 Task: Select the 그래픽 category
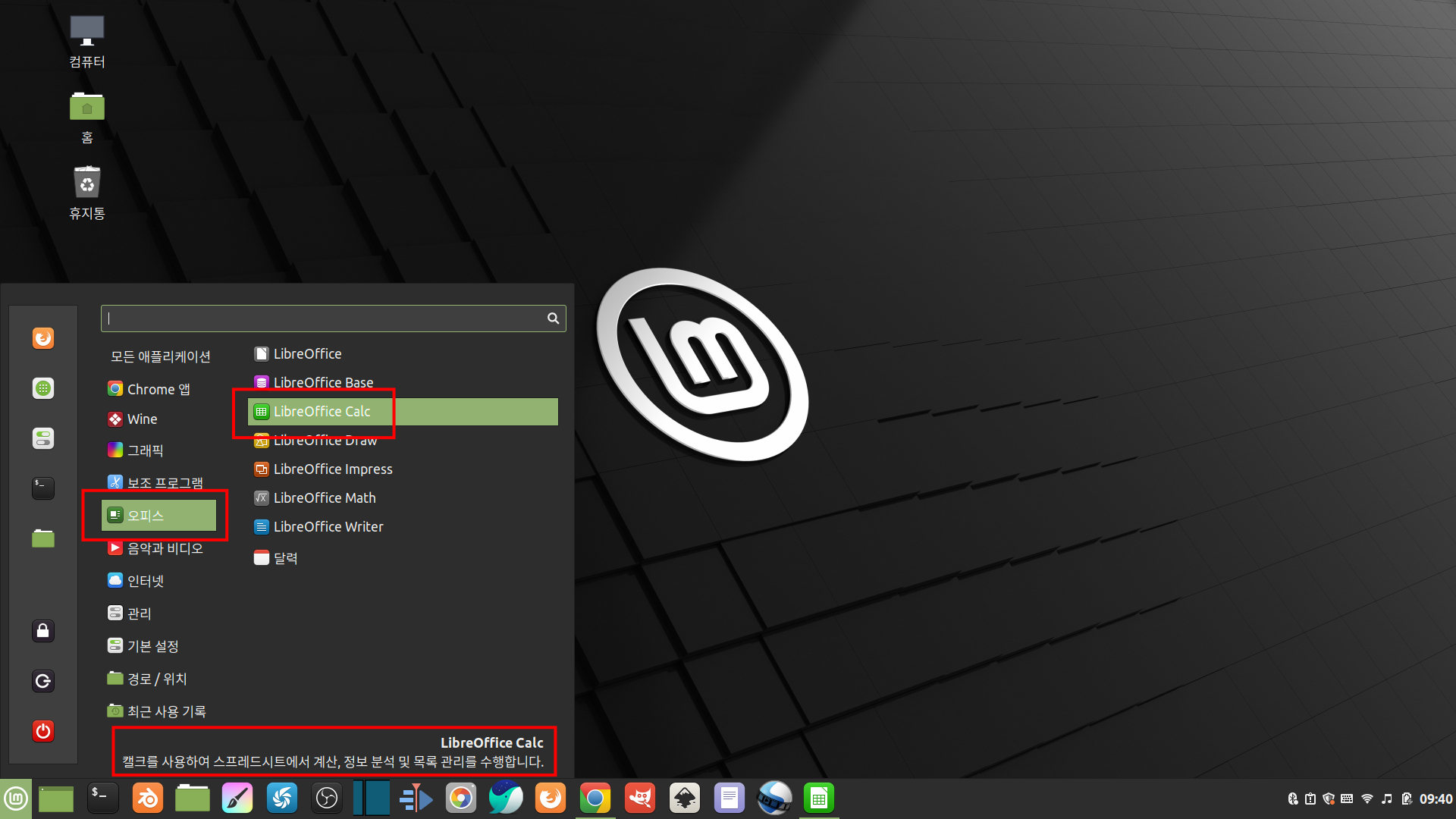pyautogui.click(x=159, y=450)
